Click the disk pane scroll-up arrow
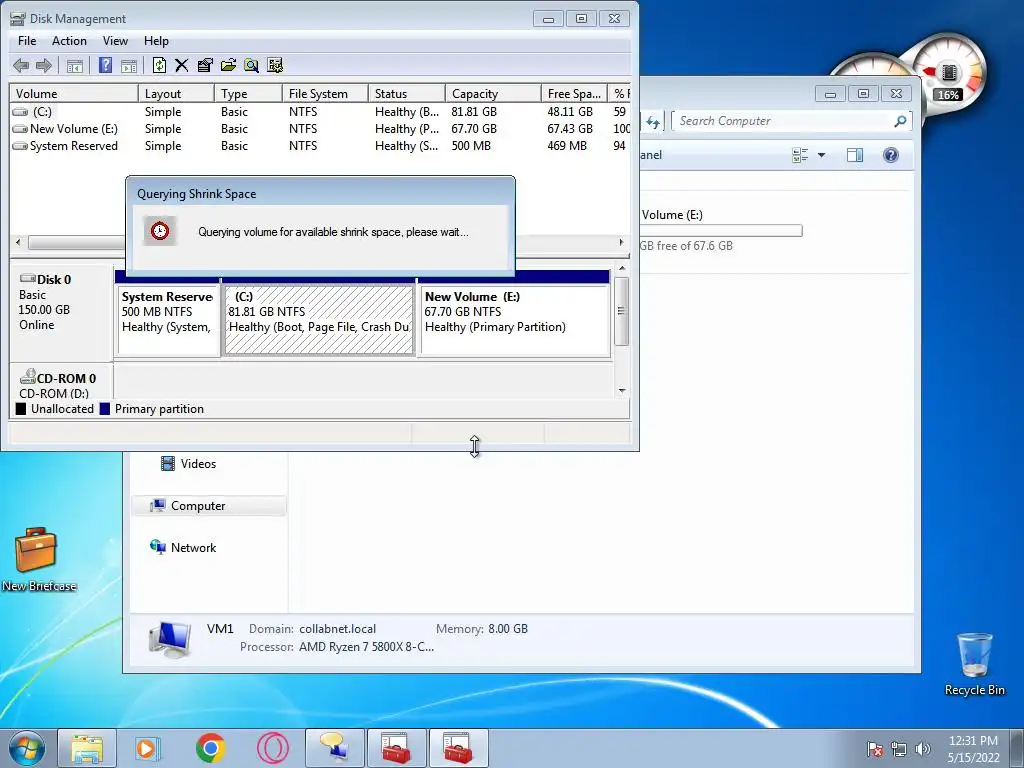The width and height of the screenshot is (1024, 768). (622, 268)
